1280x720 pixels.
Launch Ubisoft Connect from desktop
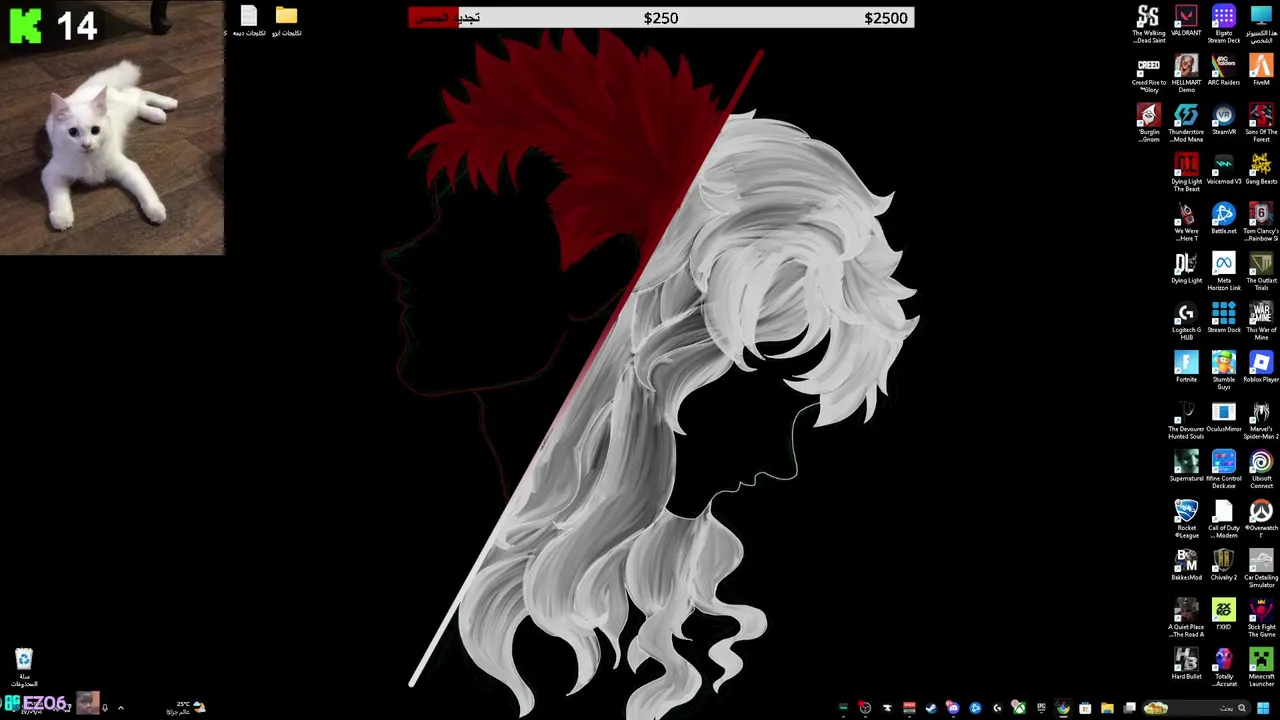tap(1261, 469)
